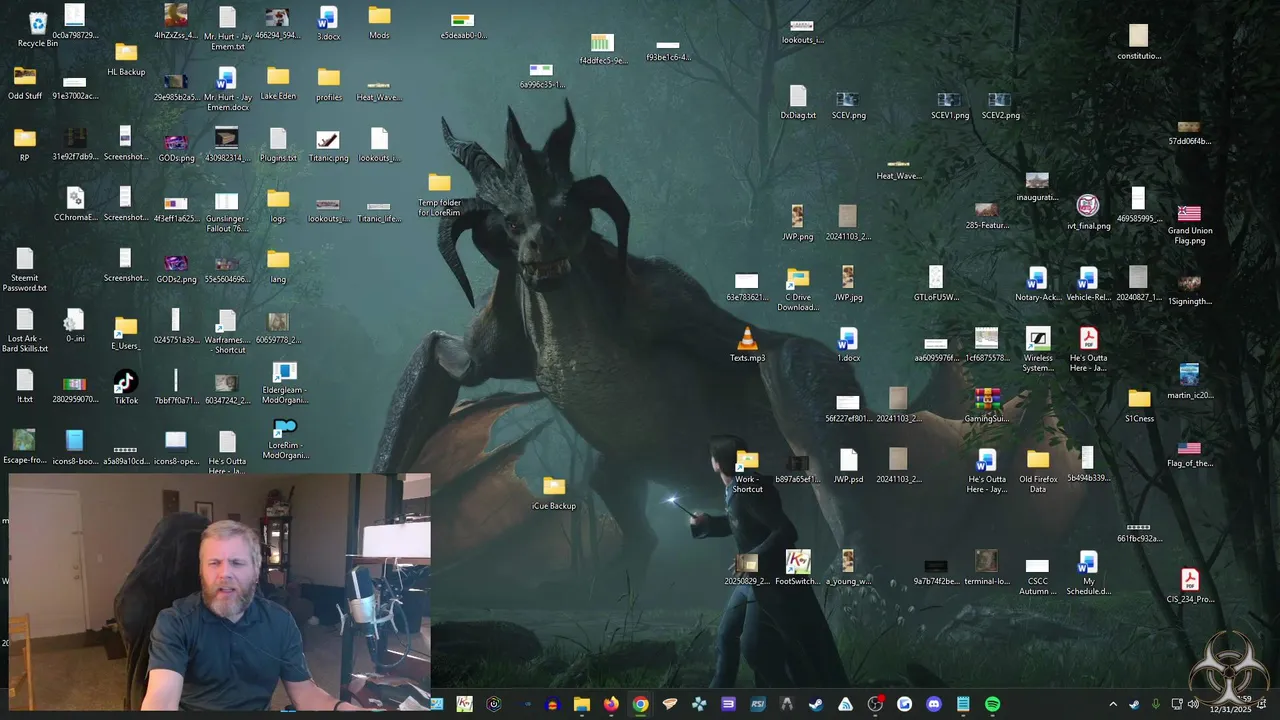Select He's Outta Here PDF file
The width and height of the screenshot is (1280, 720).
point(1088,349)
